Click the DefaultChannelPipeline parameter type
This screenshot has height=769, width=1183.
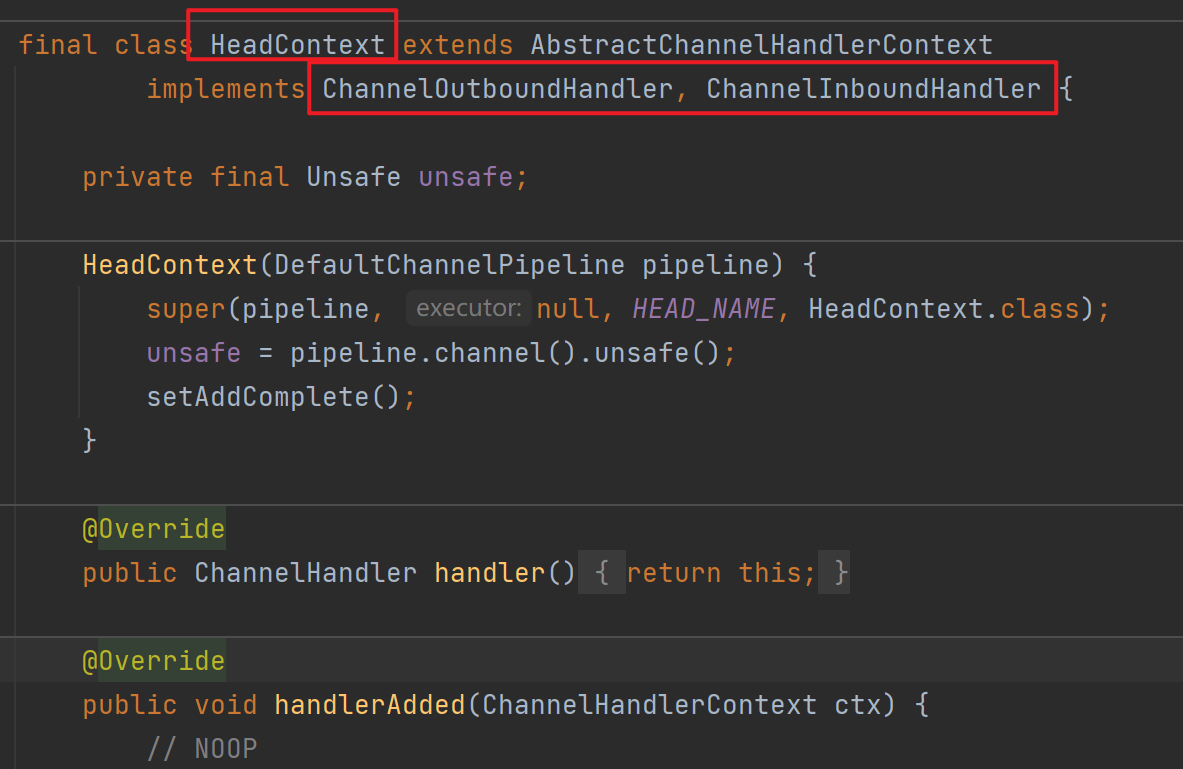click(x=449, y=265)
